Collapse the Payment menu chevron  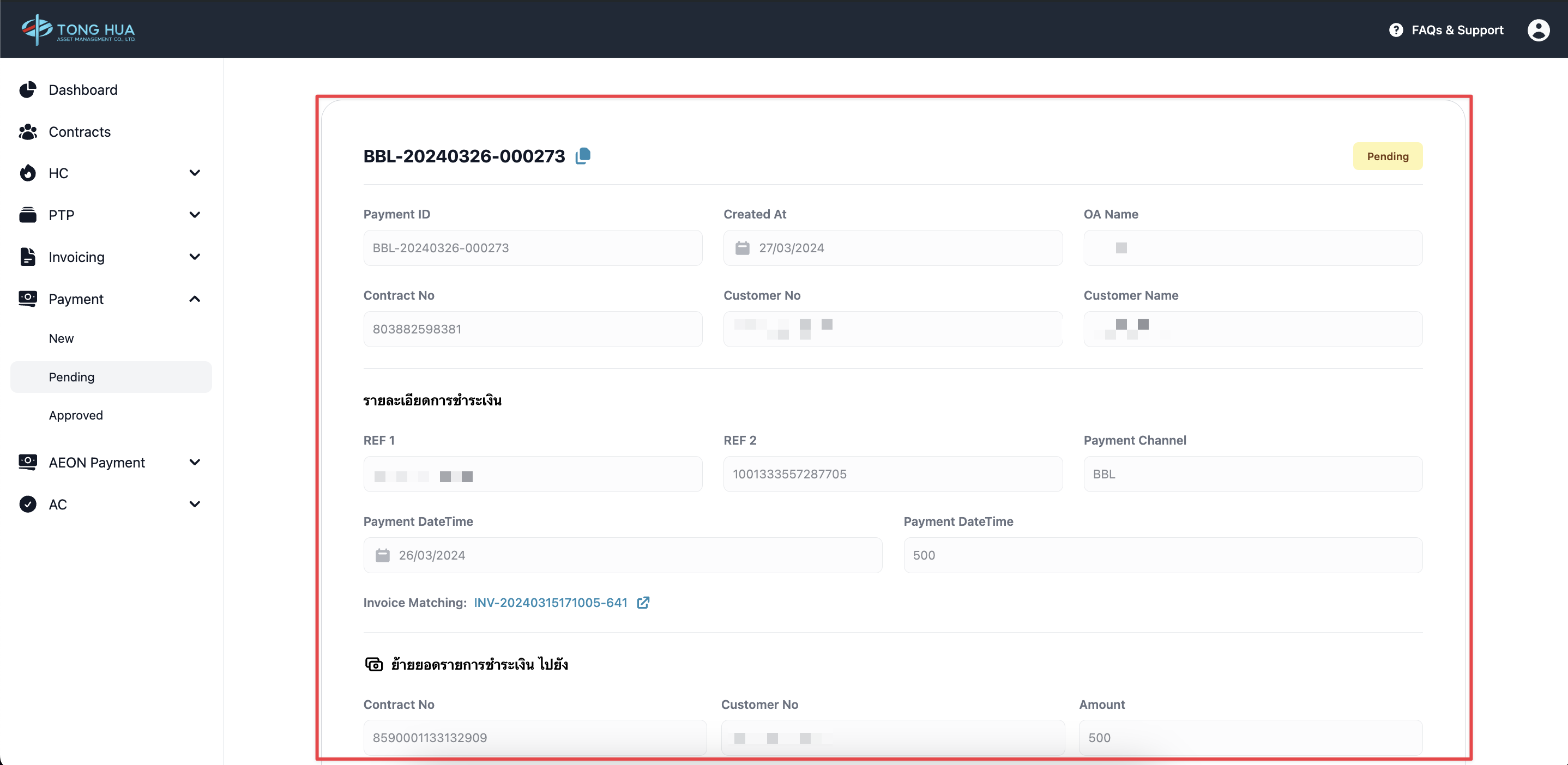195,299
